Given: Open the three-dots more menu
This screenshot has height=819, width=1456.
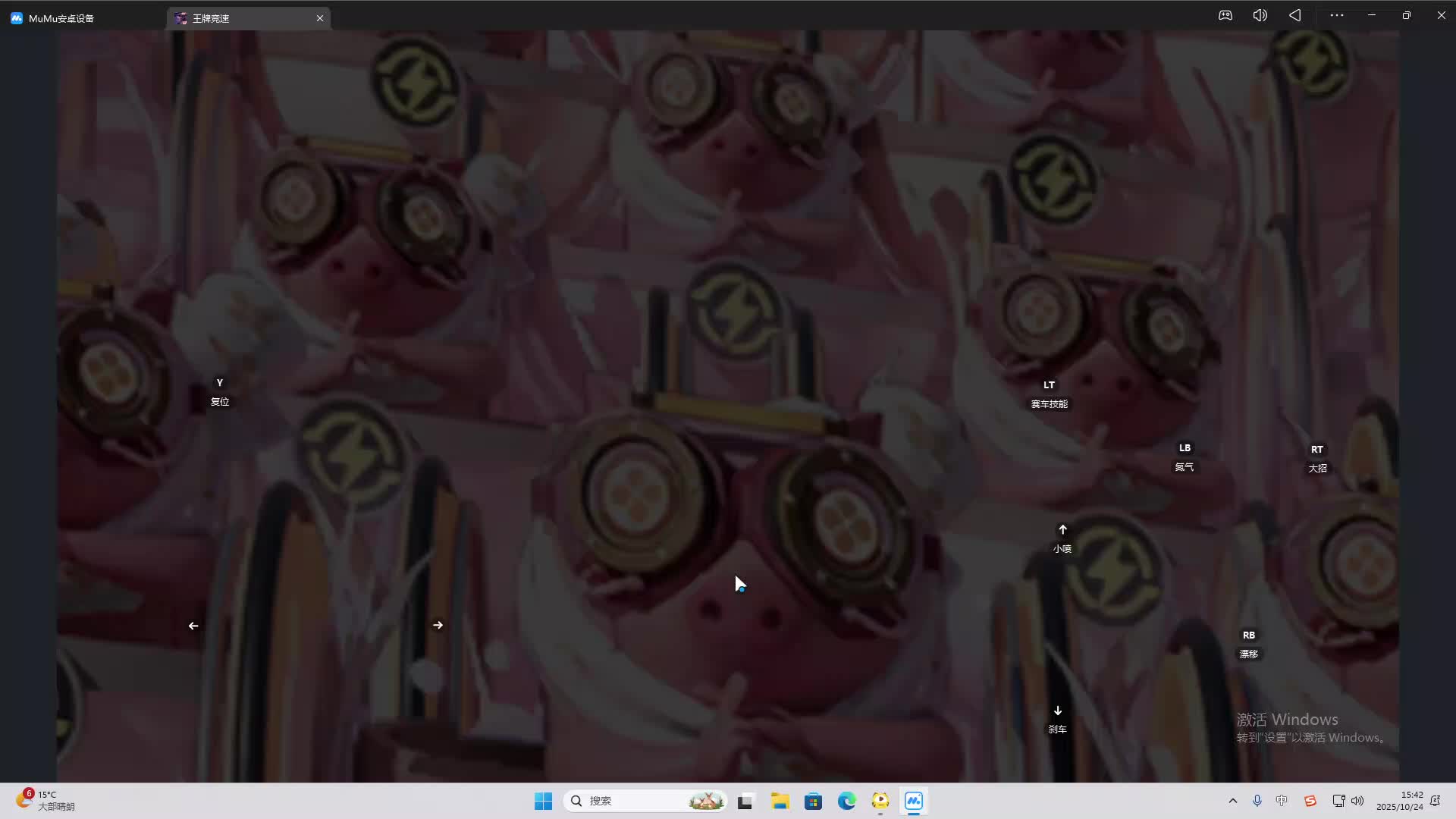Looking at the screenshot, I should pos(1337,15).
